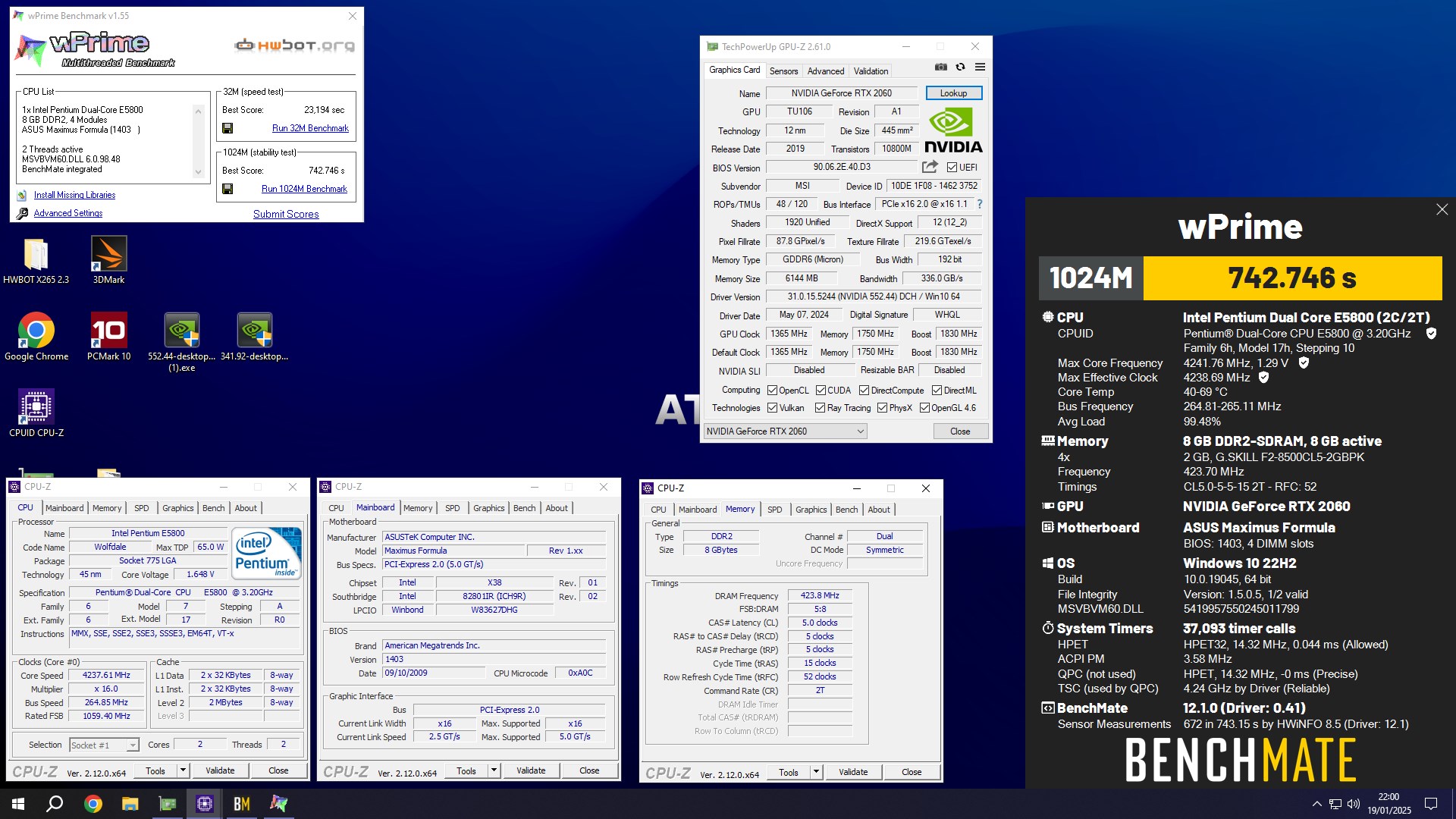This screenshot has height=819, width=1456.
Task: Open the taskbar Search icon
Action: click(x=55, y=804)
